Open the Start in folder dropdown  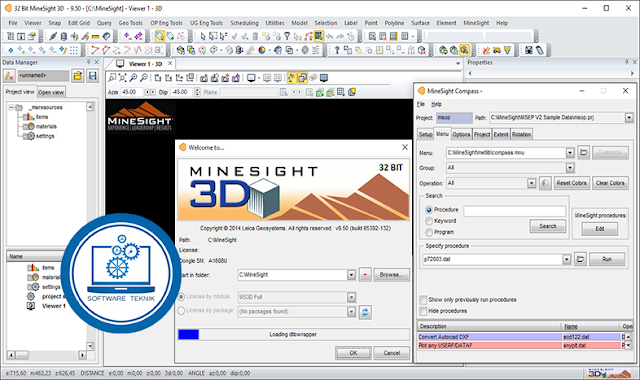click(x=351, y=275)
